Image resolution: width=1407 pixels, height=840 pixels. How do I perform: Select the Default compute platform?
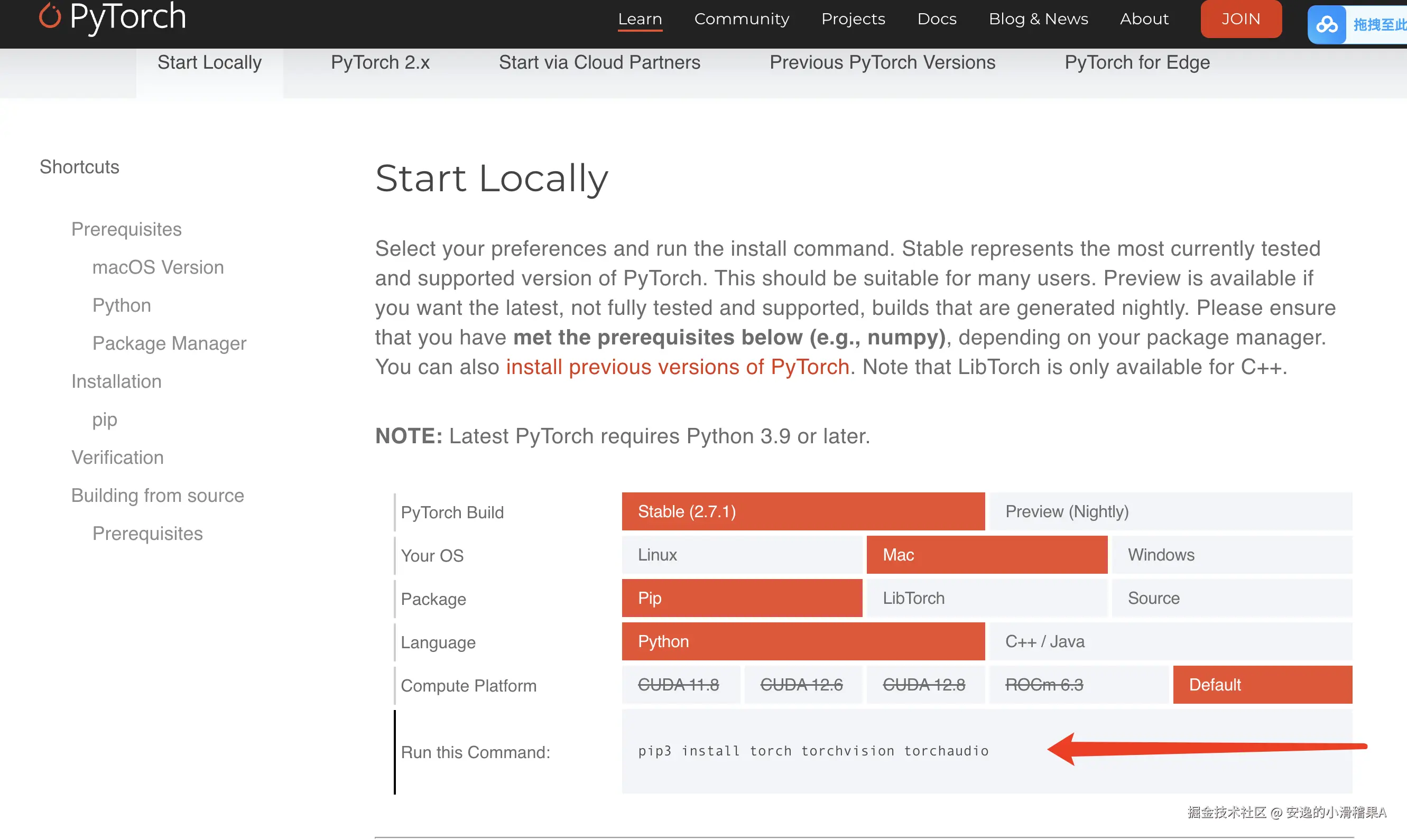(x=1262, y=684)
